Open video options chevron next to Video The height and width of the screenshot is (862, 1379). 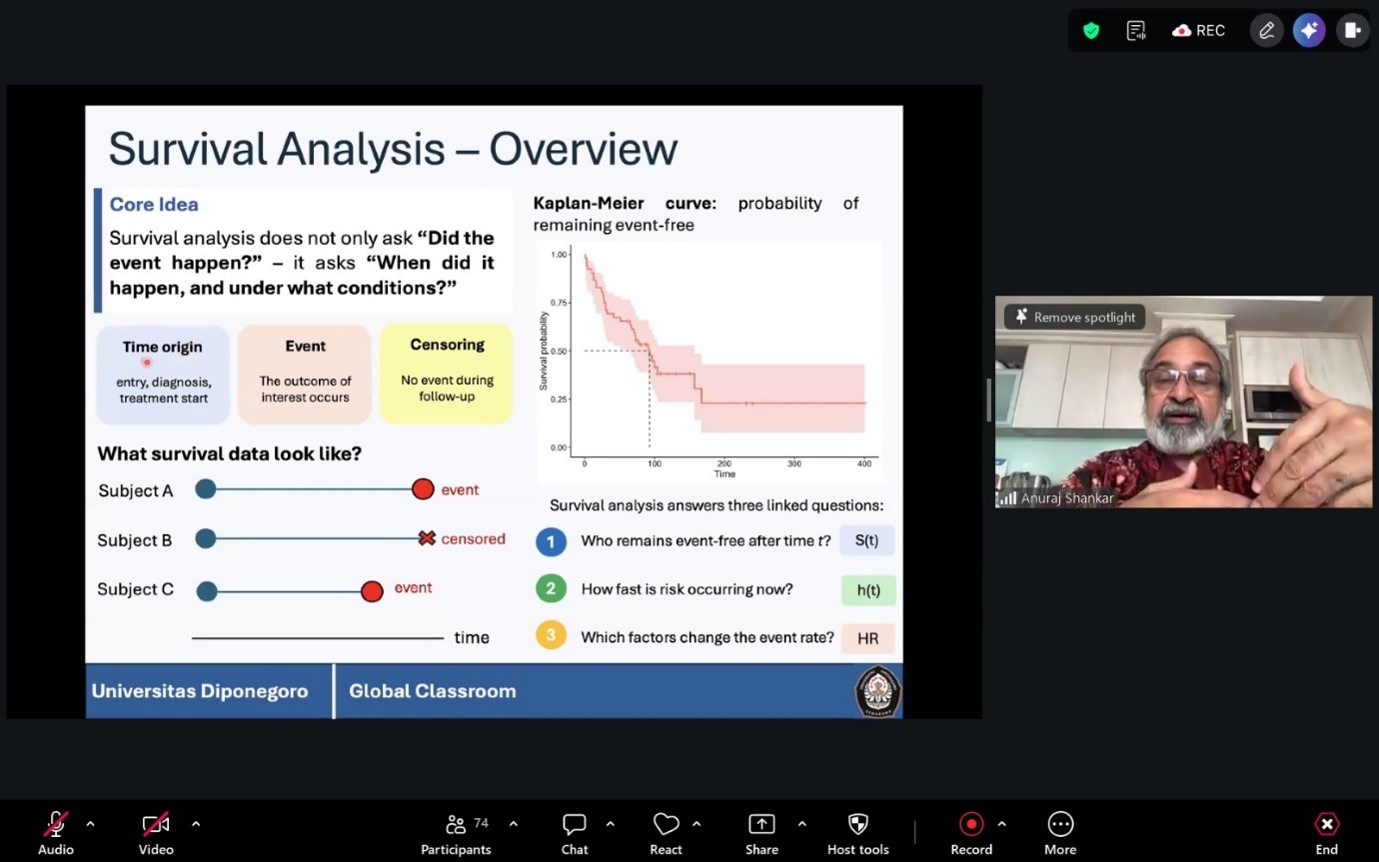pyautogui.click(x=196, y=824)
